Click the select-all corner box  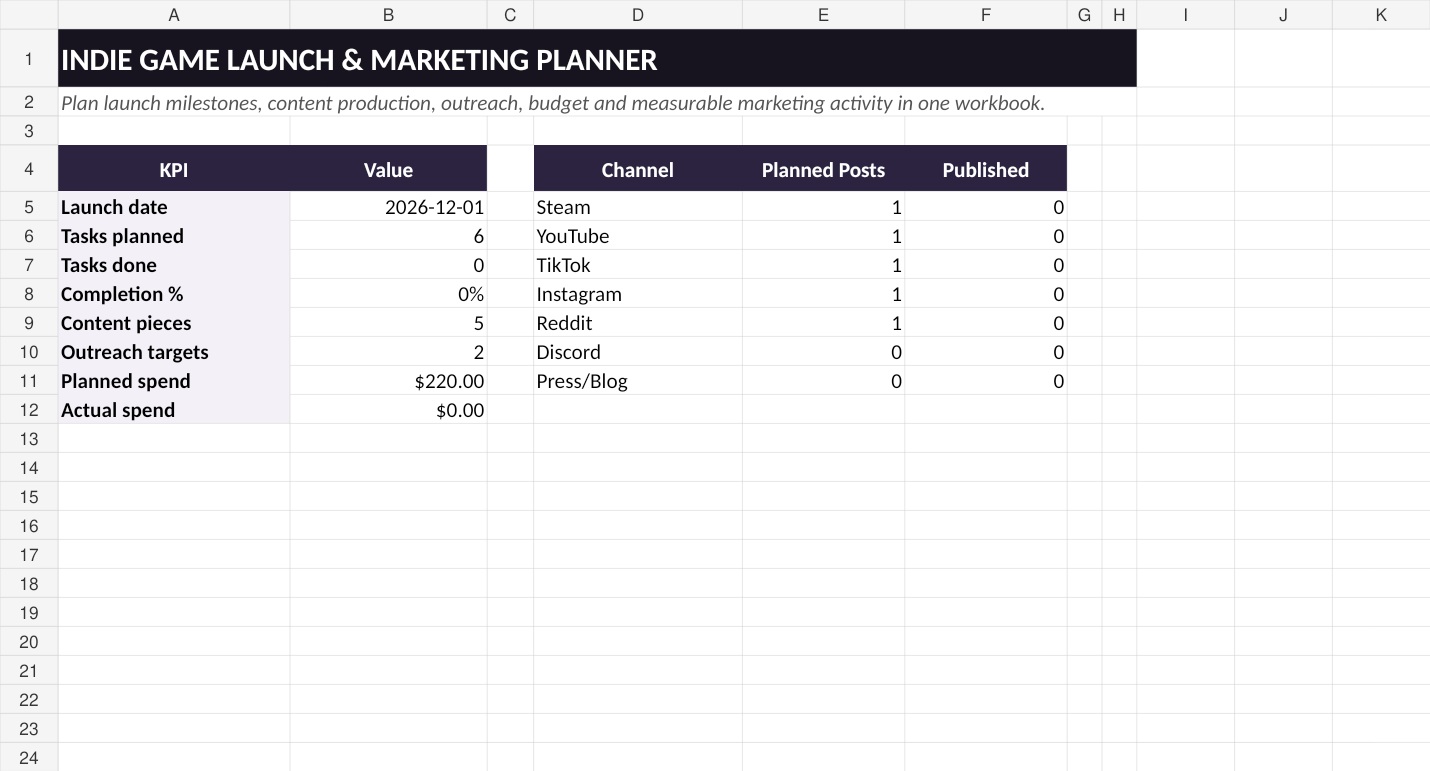[x=29, y=15]
